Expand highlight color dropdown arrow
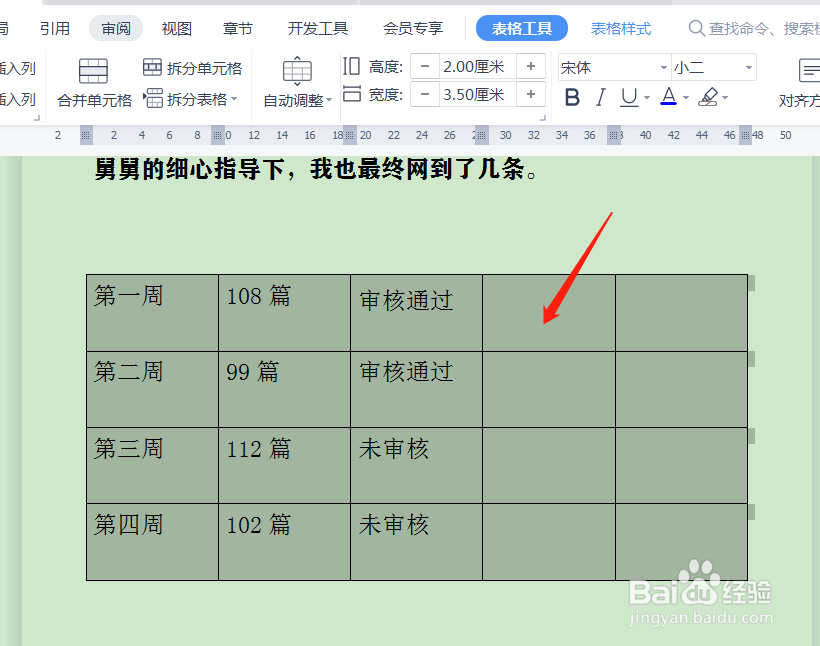The width and height of the screenshot is (820, 646). 725,98
